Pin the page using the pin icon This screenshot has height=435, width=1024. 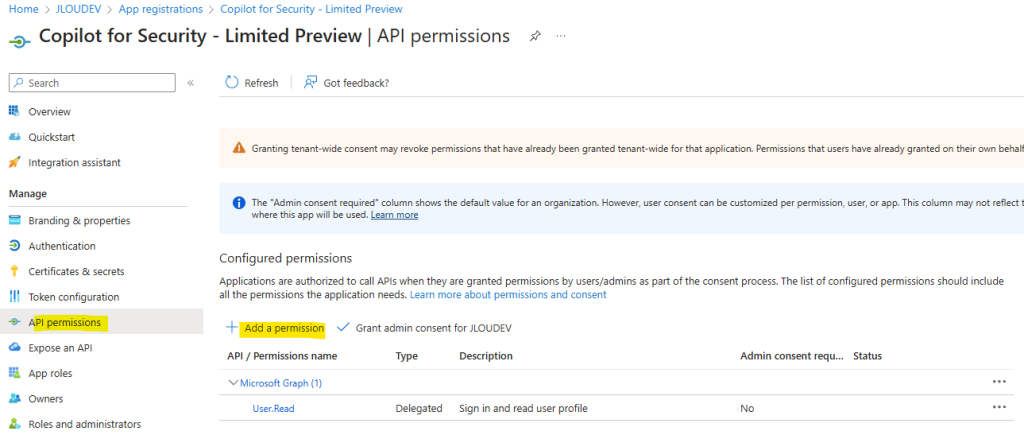[535, 37]
